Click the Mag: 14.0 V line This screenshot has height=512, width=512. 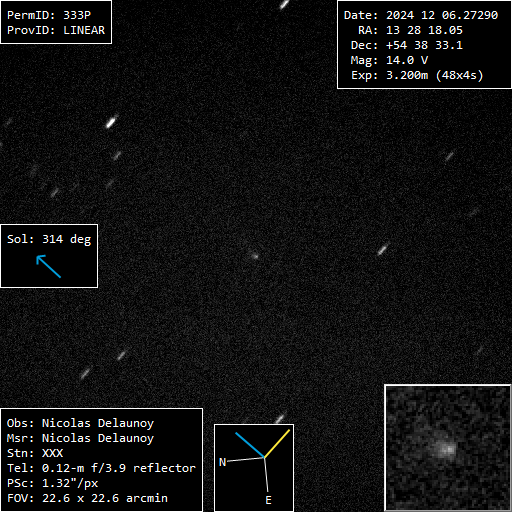[389, 60]
